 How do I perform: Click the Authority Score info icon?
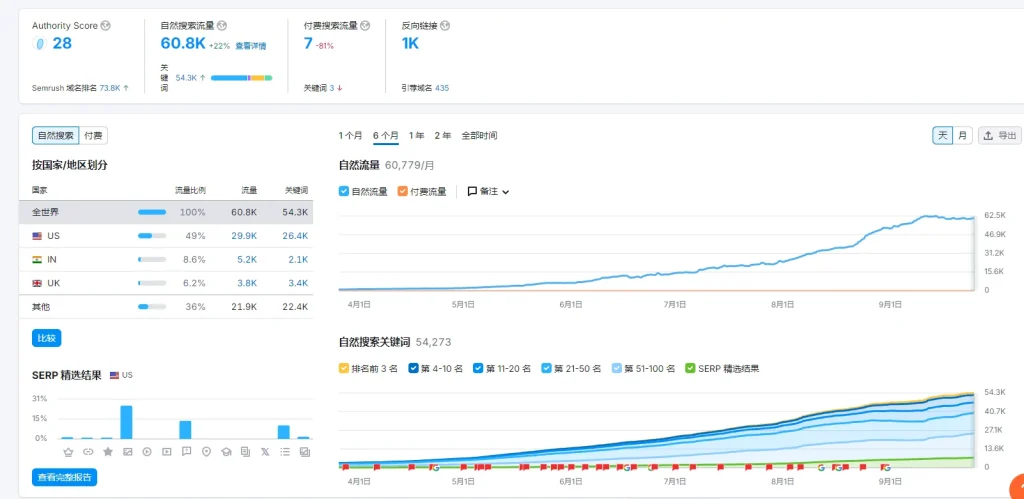[106, 26]
